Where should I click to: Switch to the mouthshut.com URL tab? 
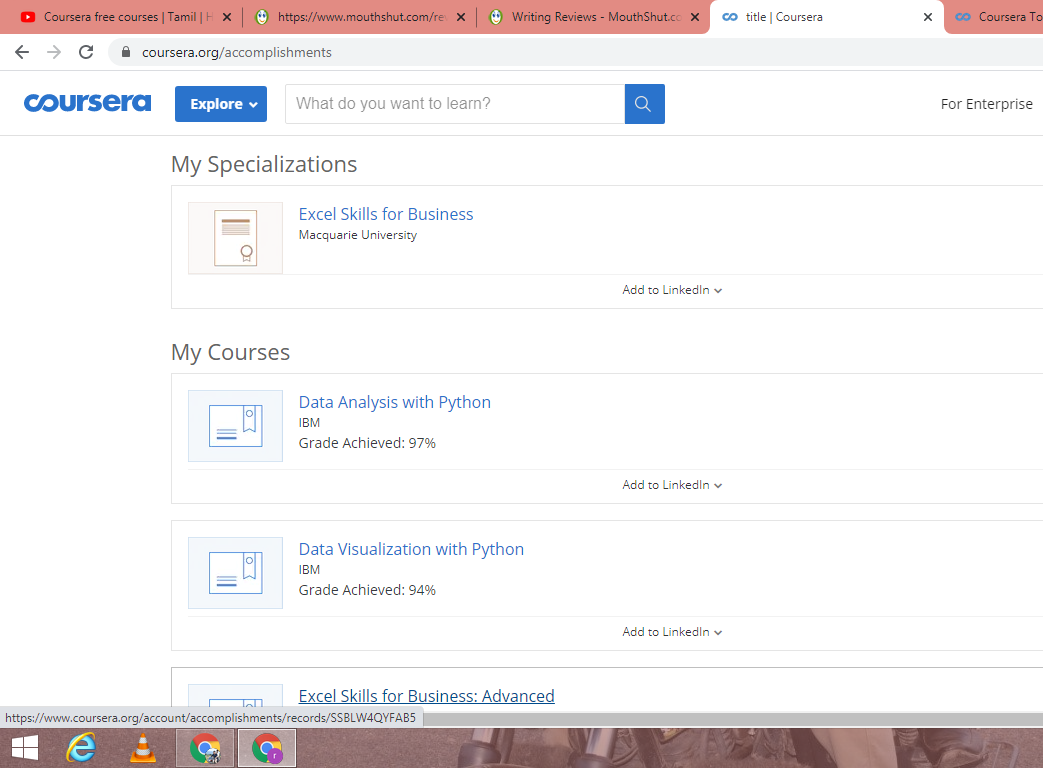point(359,17)
